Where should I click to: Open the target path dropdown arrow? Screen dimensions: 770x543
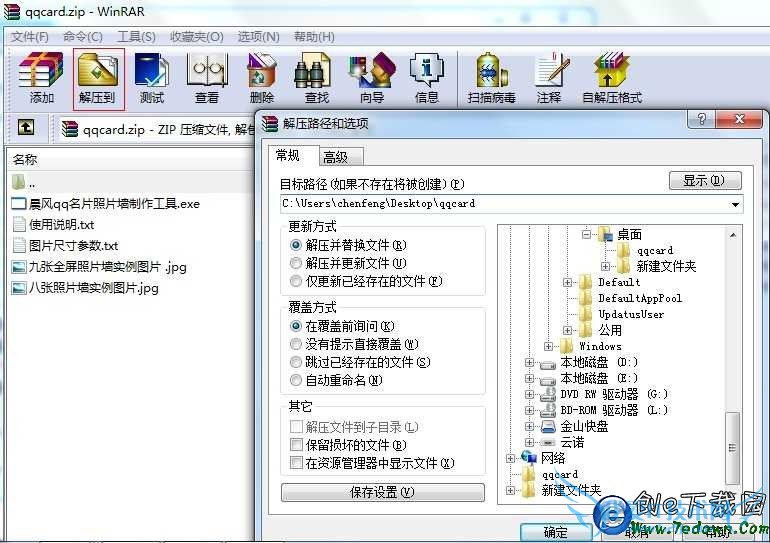pos(735,204)
